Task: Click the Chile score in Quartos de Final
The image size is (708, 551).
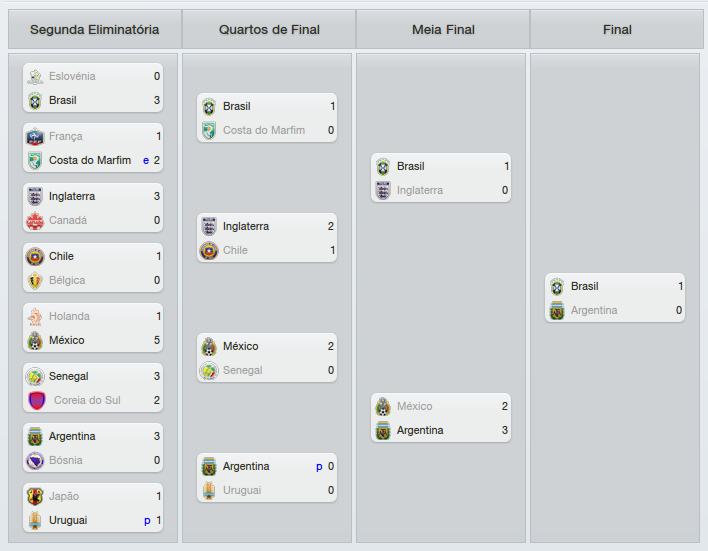Action: [x=332, y=250]
